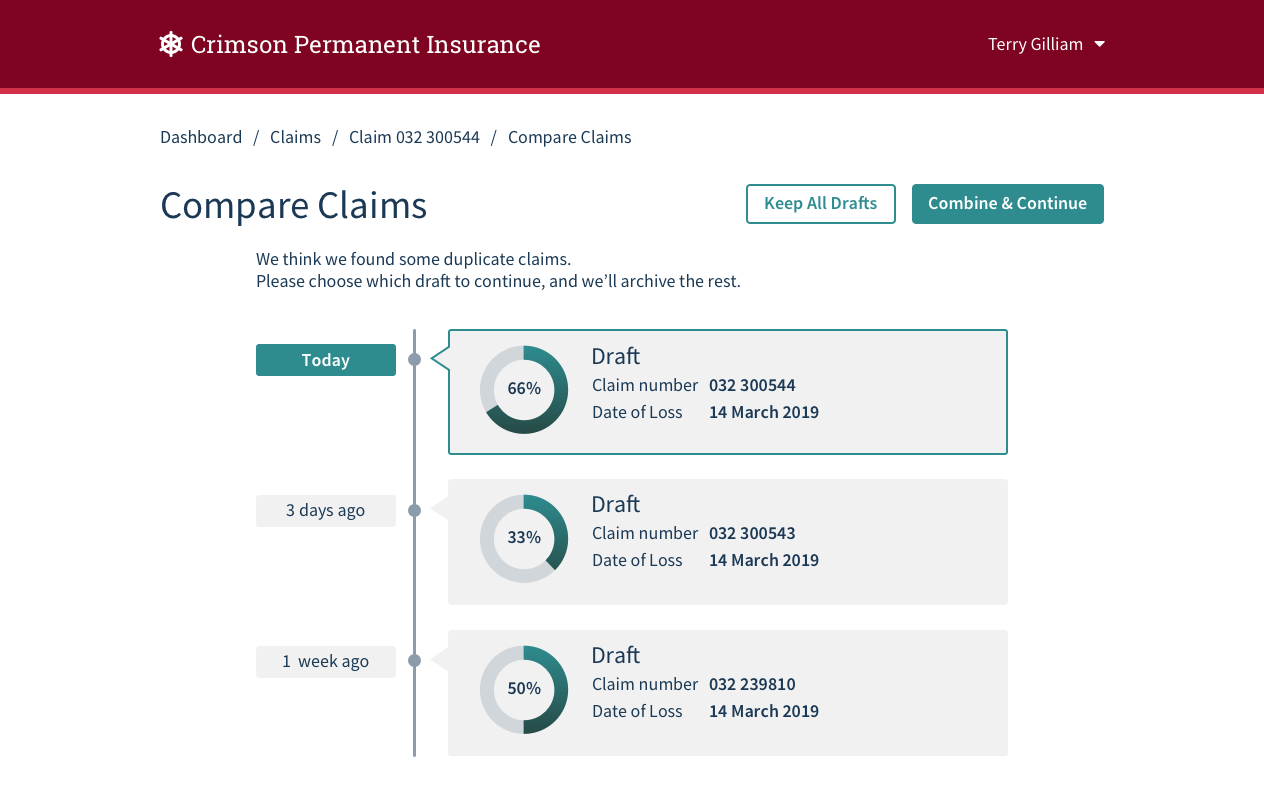The width and height of the screenshot is (1264, 800).
Task: Click the Draft title above claim 032 239810
Action: [616, 655]
